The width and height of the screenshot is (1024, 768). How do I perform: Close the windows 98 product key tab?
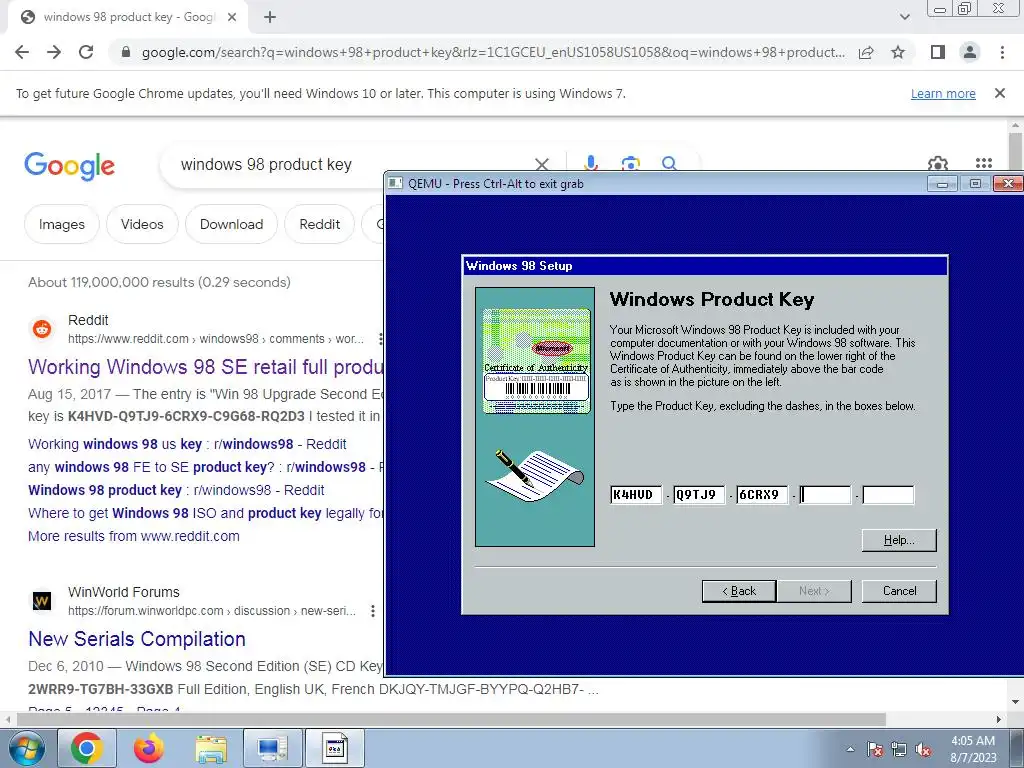[232, 18]
